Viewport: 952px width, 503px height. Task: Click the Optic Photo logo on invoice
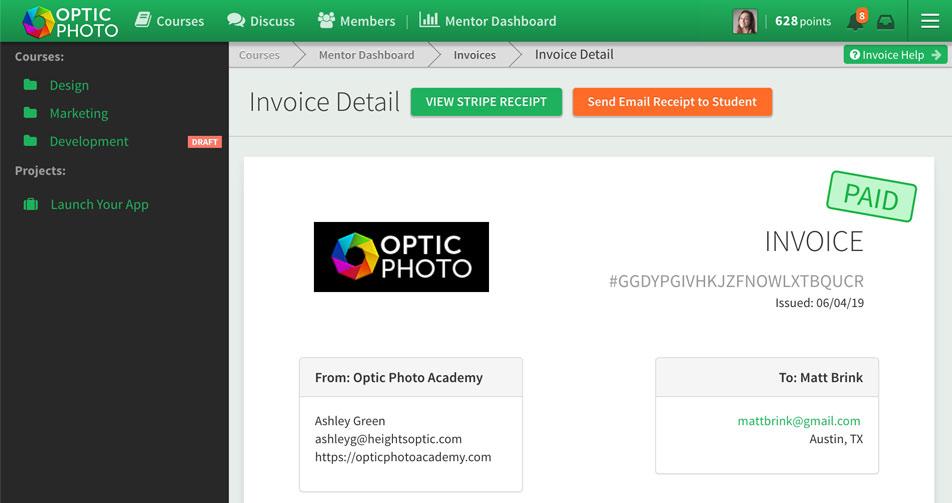point(401,257)
